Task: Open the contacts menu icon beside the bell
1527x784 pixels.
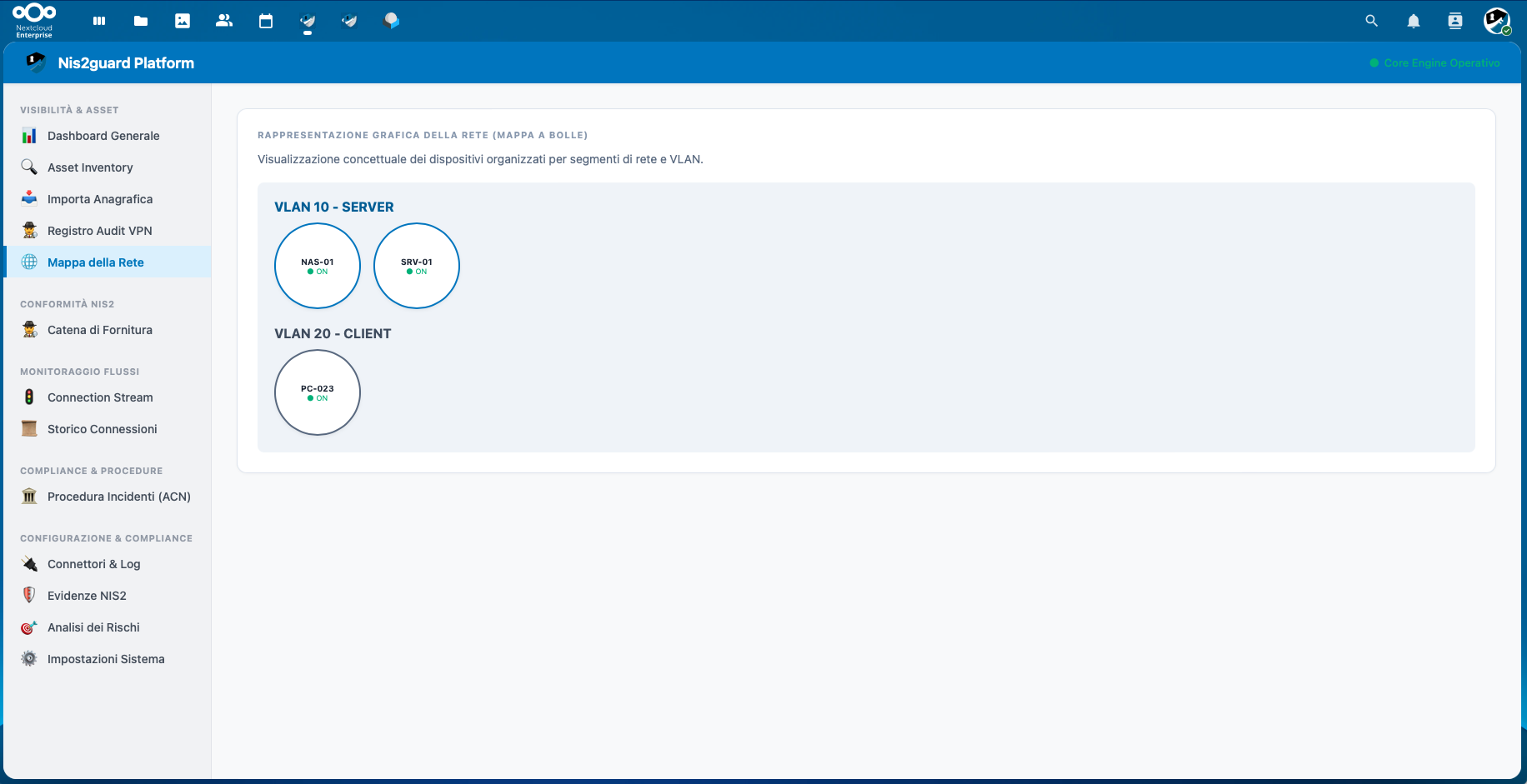Action: point(1455,21)
